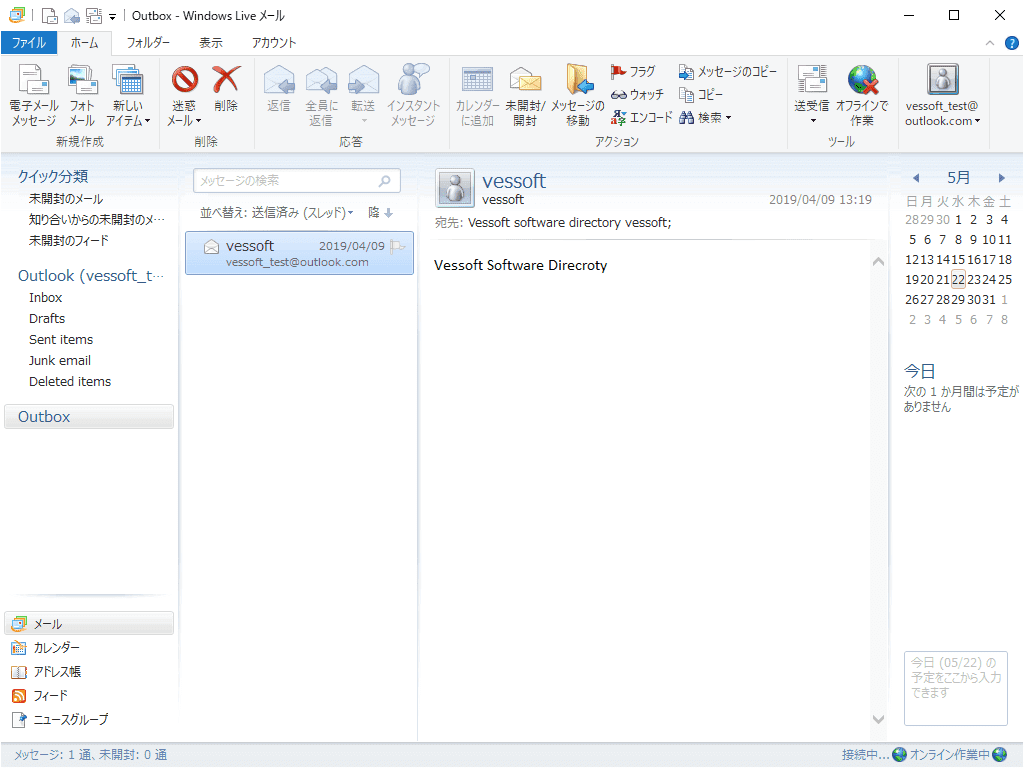
Task: Open vessoft_test@outlook.com account menu
Action: (942, 95)
